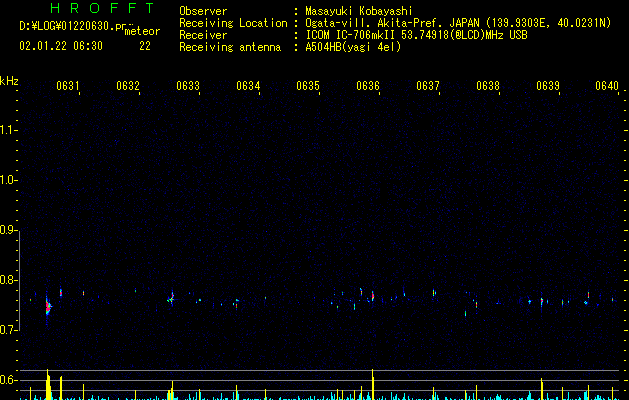
Task: Click the 'Observer' field label
Action: (203, 11)
